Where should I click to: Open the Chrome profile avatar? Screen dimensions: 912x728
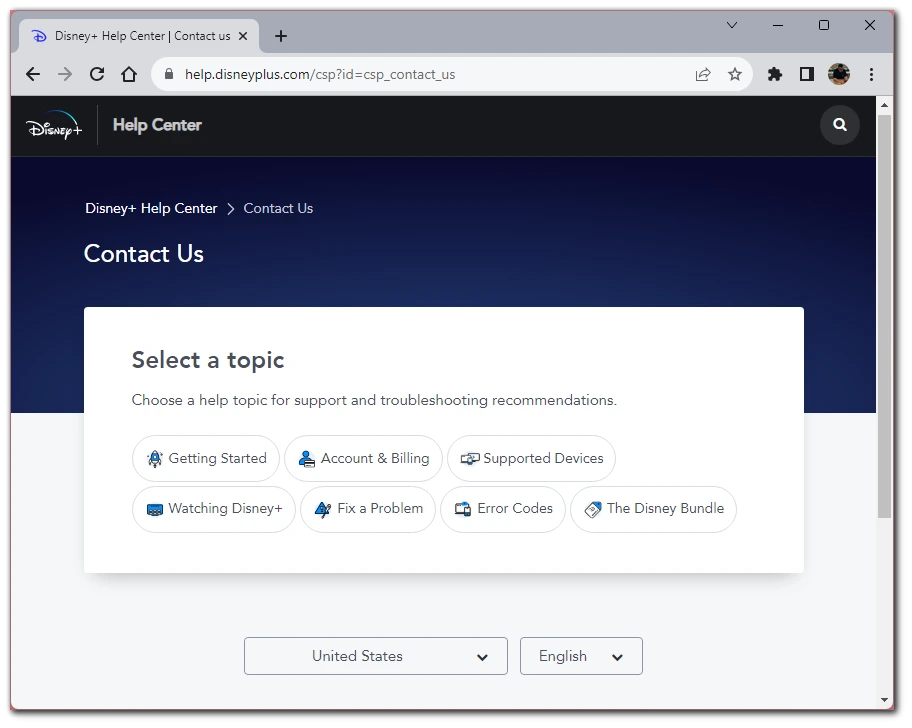tap(839, 74)
